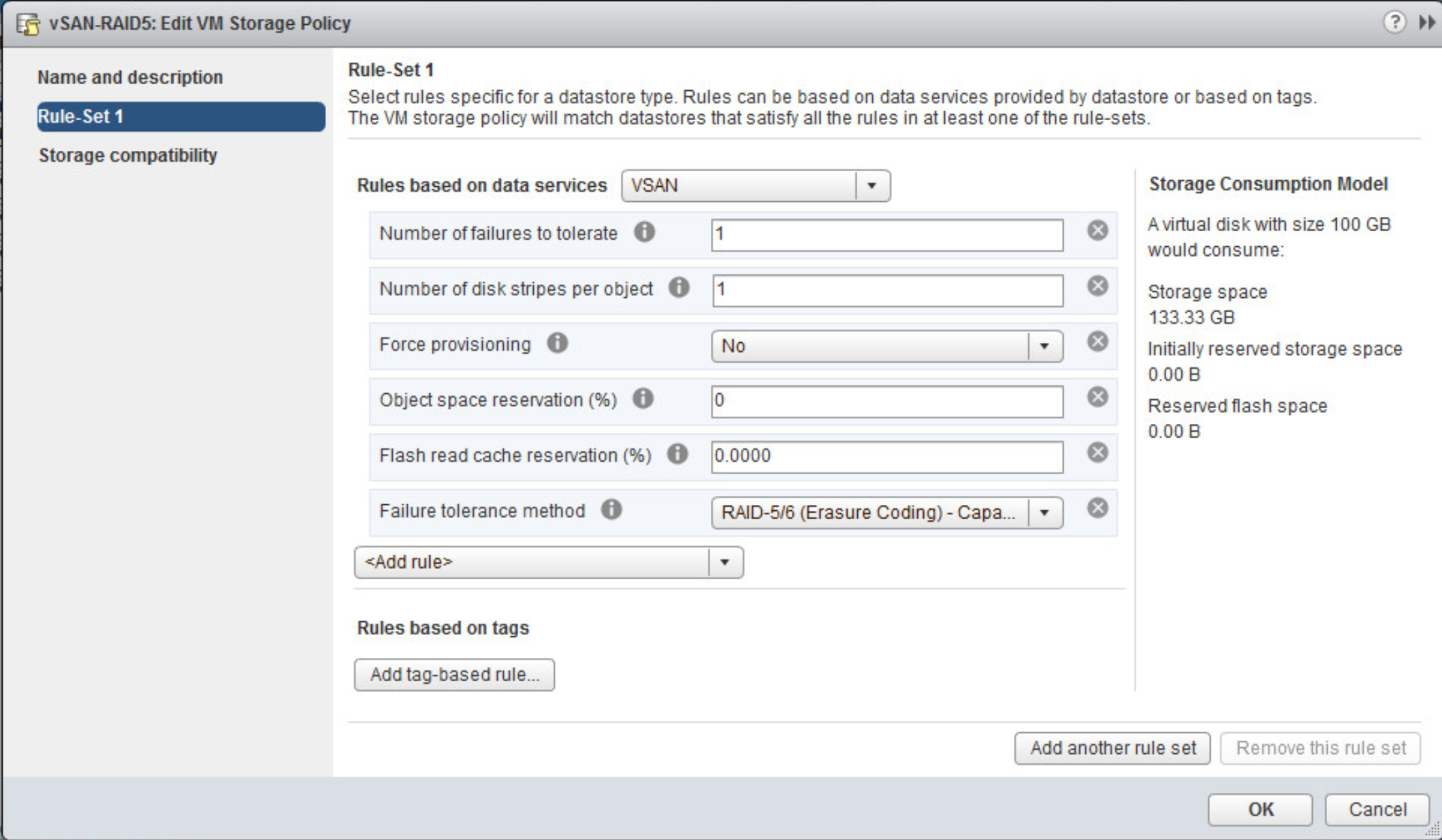
Task: Show info for Force provisioning rule
Action: [557, 344]
